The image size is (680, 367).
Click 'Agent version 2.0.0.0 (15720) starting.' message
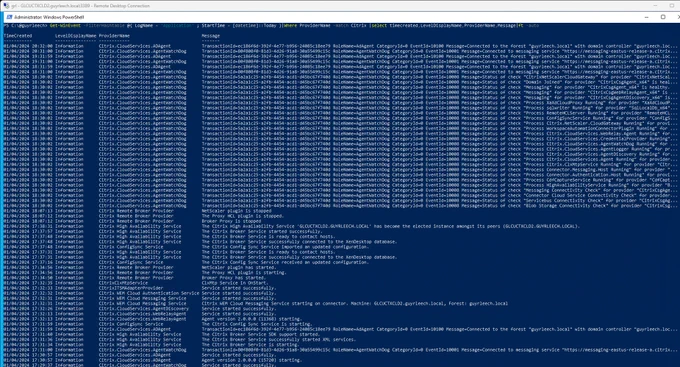click(252, 360)
